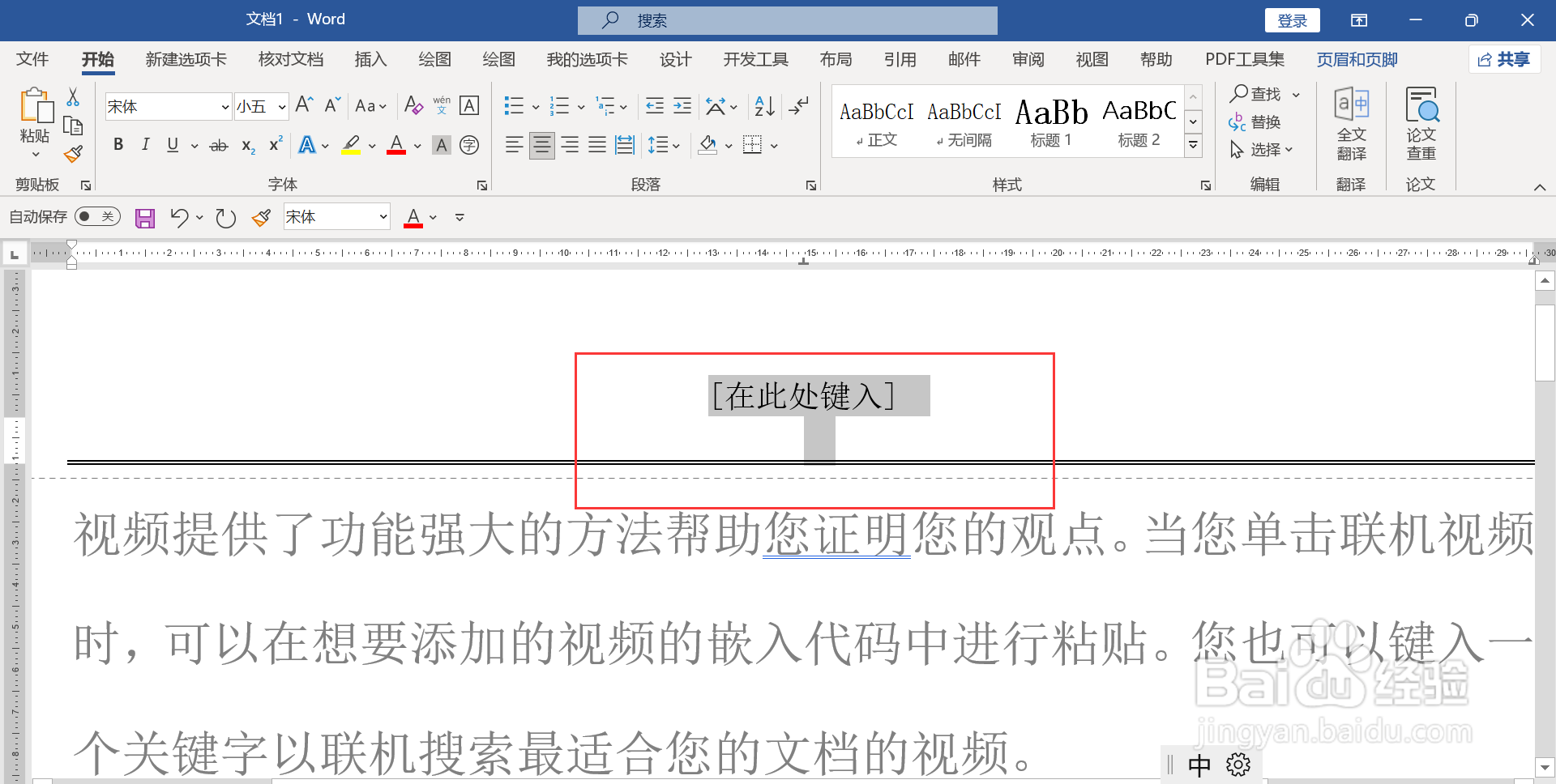Apply character shading icon
This screenshot has width=1556, height=784.
[442, 146]
